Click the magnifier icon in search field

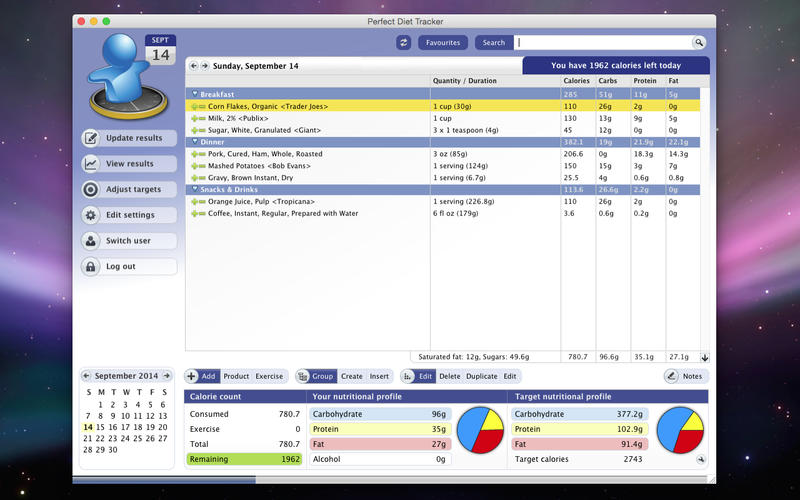[x=699, y=43]
